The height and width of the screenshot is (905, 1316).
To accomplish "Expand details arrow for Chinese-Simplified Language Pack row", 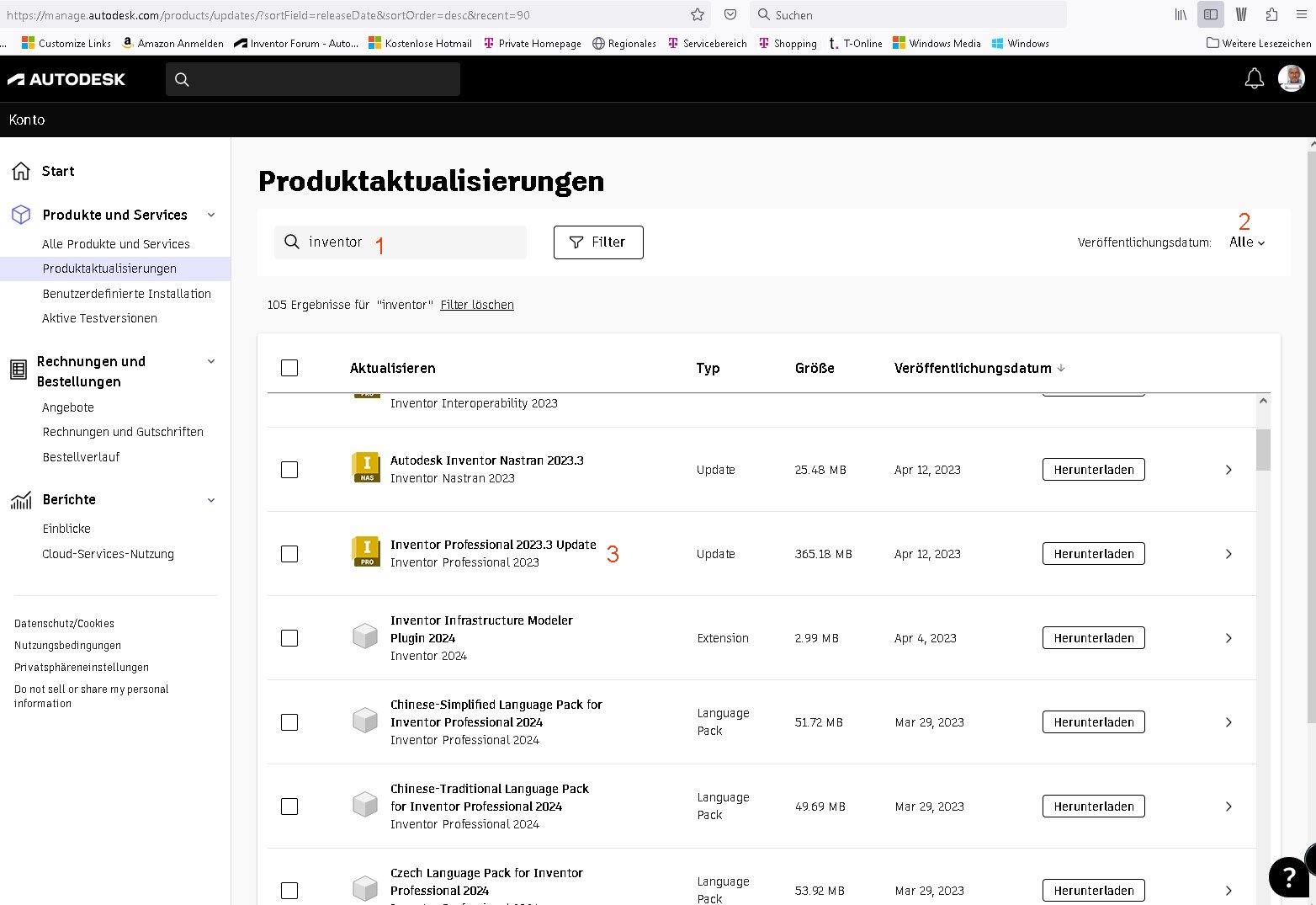I will (1228, 722).
